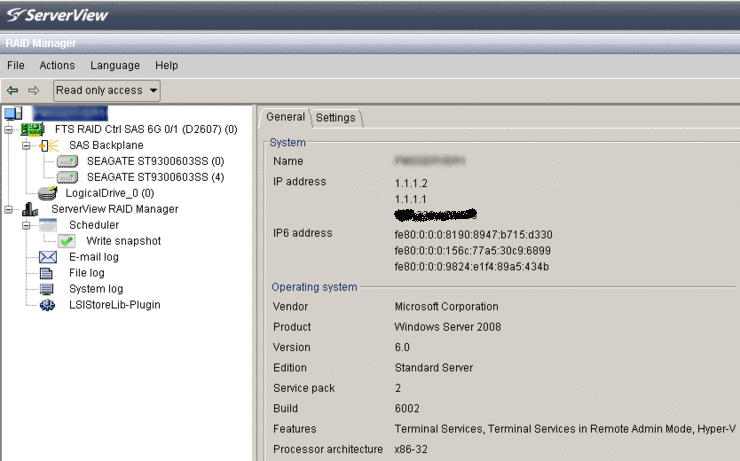Click the back navigation arrow
Image resolution: width=740 pixels, height=461 pixels.
click(13, 90)
